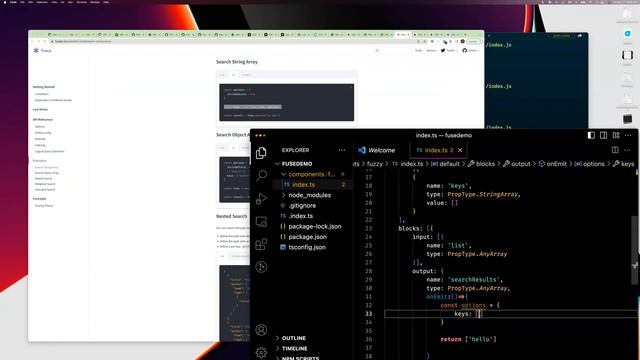Open Remote Explorer in VS Code activity bar

261,222
